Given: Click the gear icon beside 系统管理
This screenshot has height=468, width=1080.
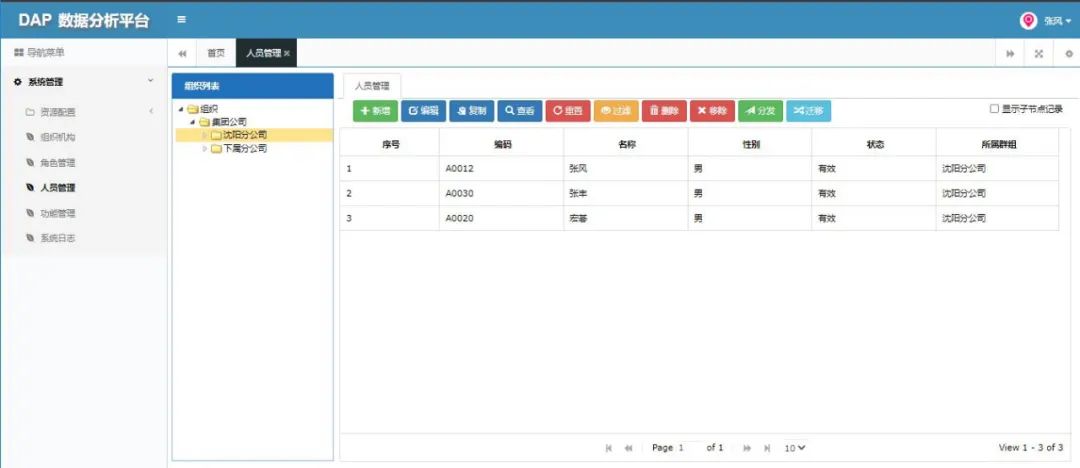Looking at the screenshot, I should click(18, 82).
